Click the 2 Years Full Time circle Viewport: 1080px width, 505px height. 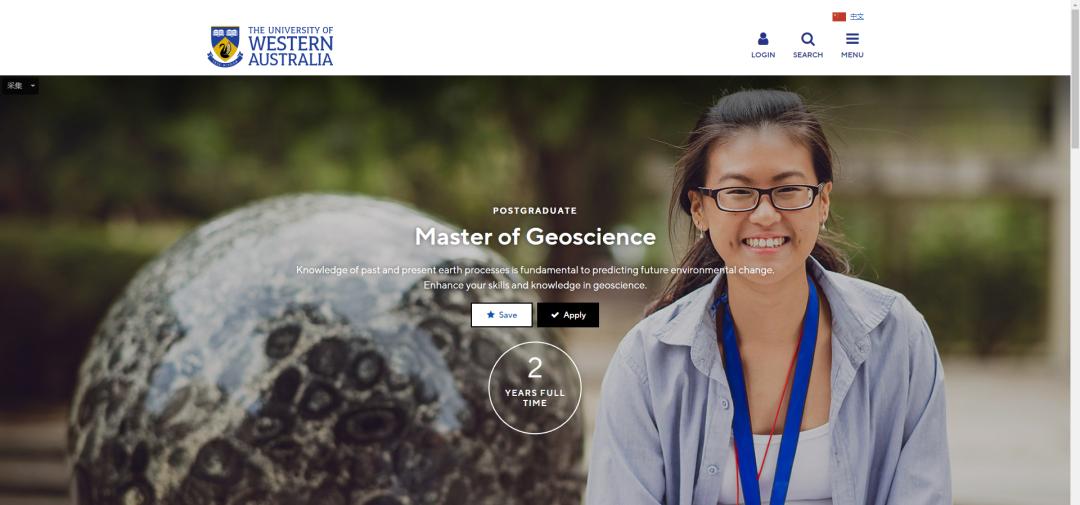pyautogui.click(x=534, y=388)
